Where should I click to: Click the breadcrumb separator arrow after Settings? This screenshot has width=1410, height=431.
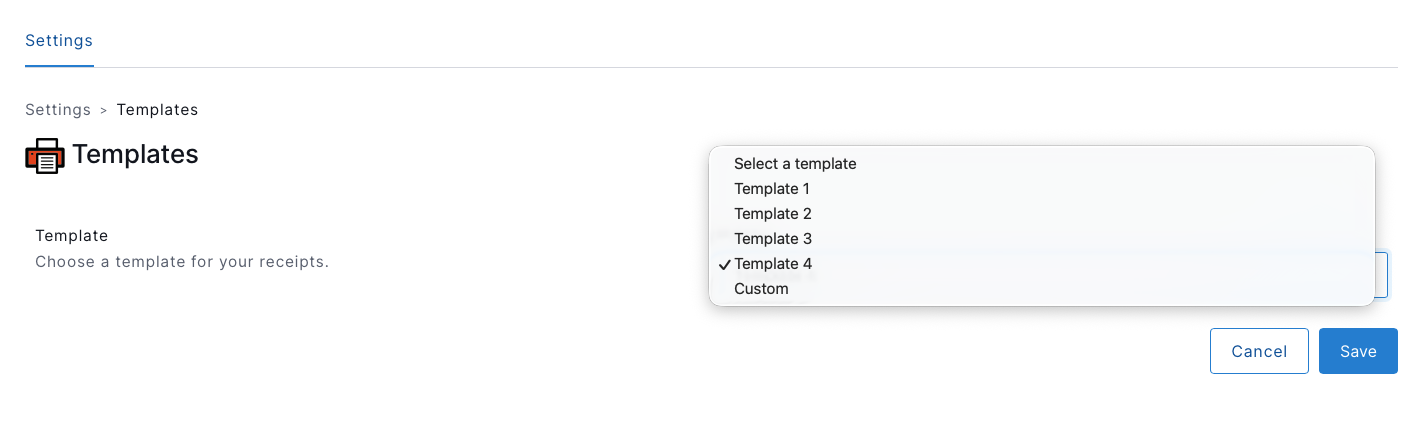103,110
